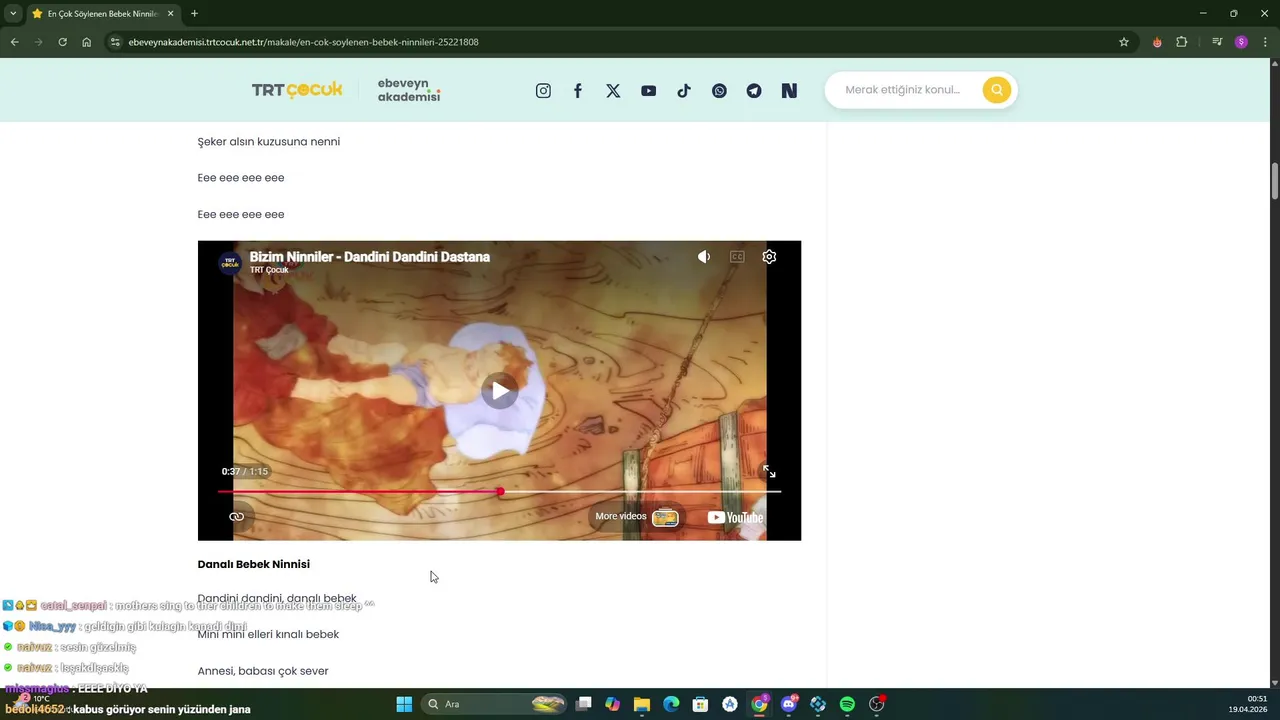Open the video on YouTube via logo

click(735, 517)
